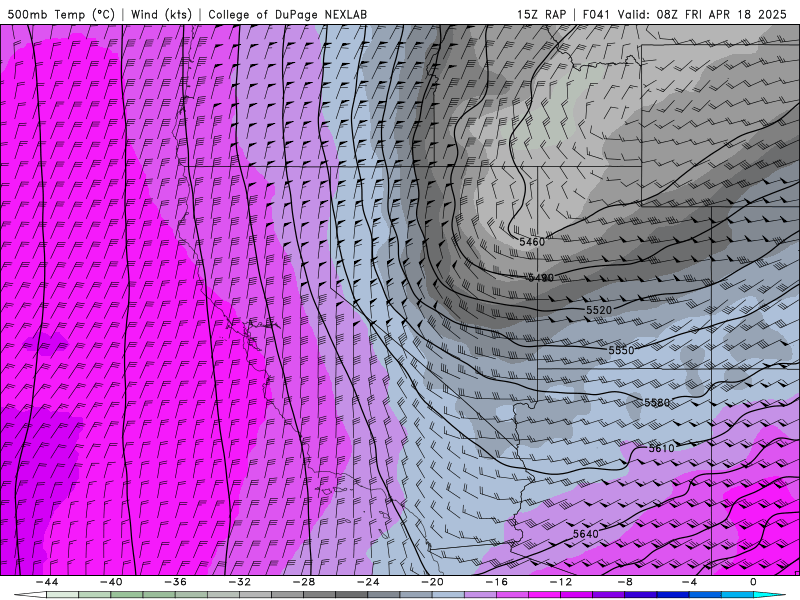Click the -40 colorbar tick label
Image resolution: width=800 pixels, height=600 pixels.
pos(111,582)
